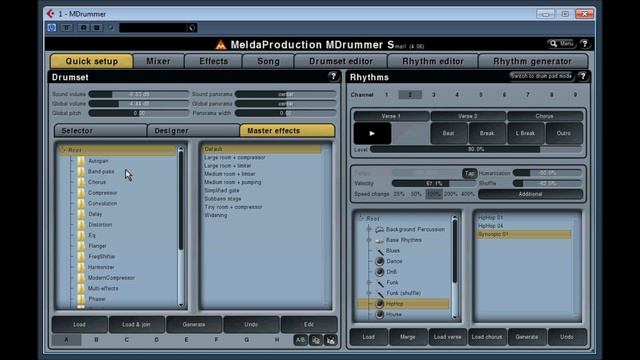640x360 pixels.
Task: Collapse the Root node in effects tree
Action: pos(63,150)
